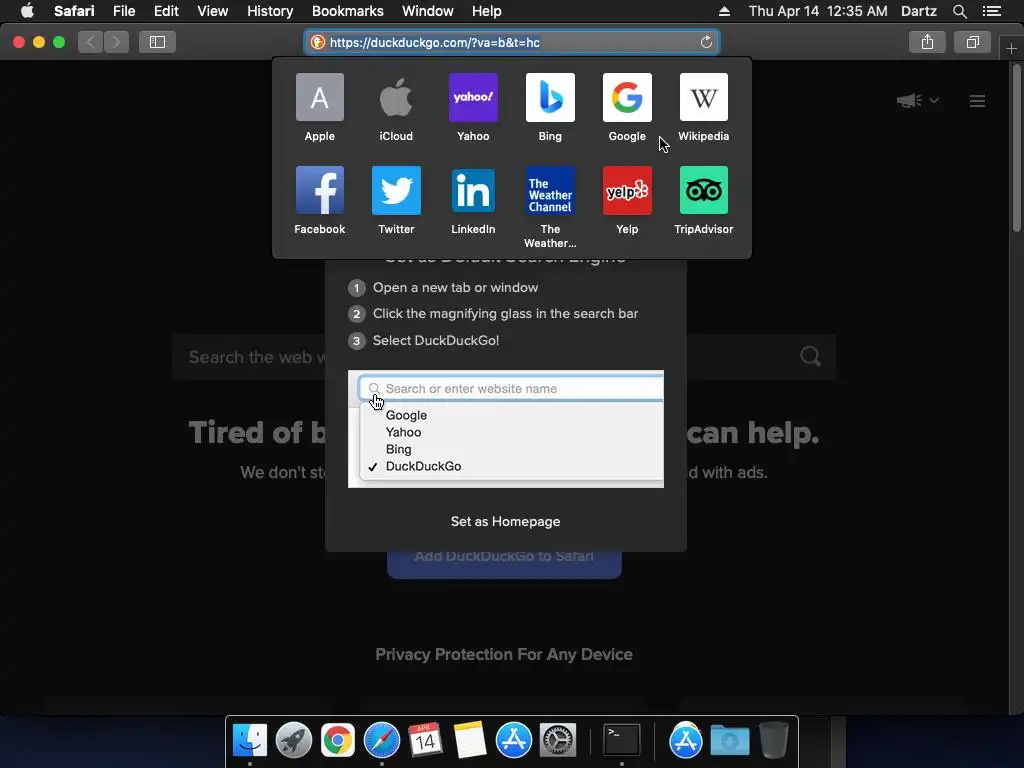
Task: Click the address bar URL field
Action: (x=512, y=42)
